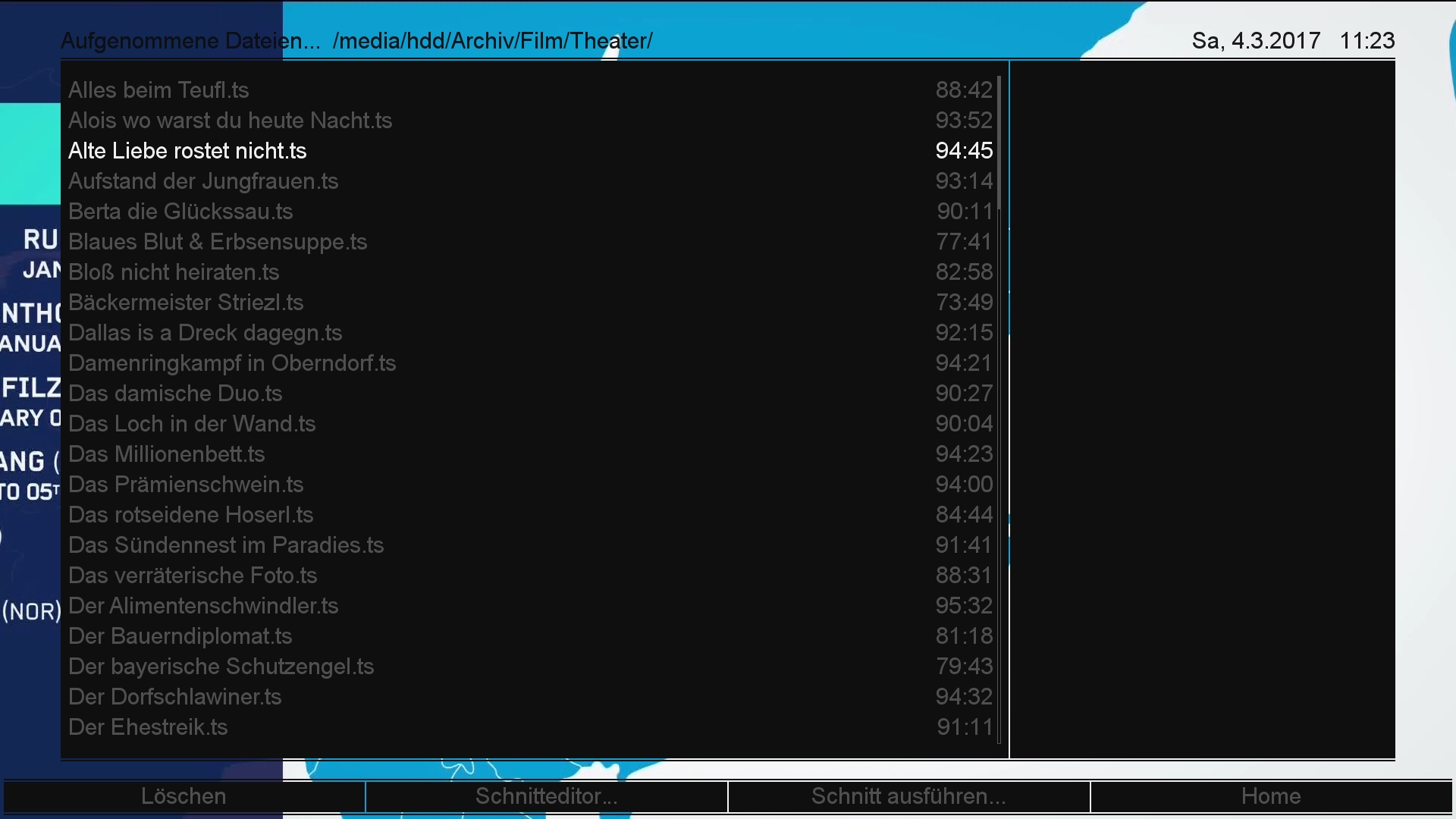Select Damenringkampf in Oberndorf.ts
1456x819 pixels.
[x=232, y=363]
